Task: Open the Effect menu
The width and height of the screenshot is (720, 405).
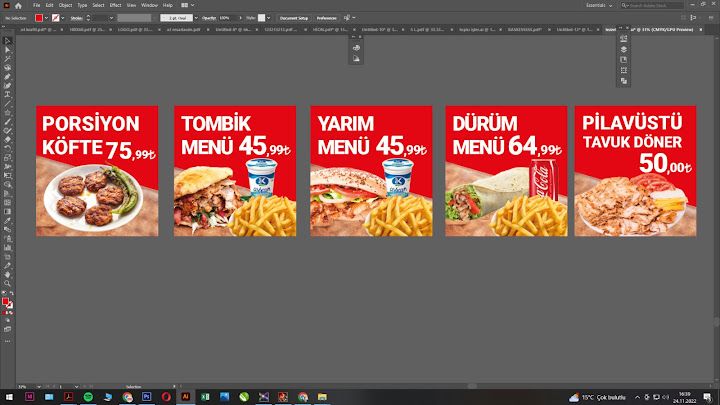Action: [115, 5]
